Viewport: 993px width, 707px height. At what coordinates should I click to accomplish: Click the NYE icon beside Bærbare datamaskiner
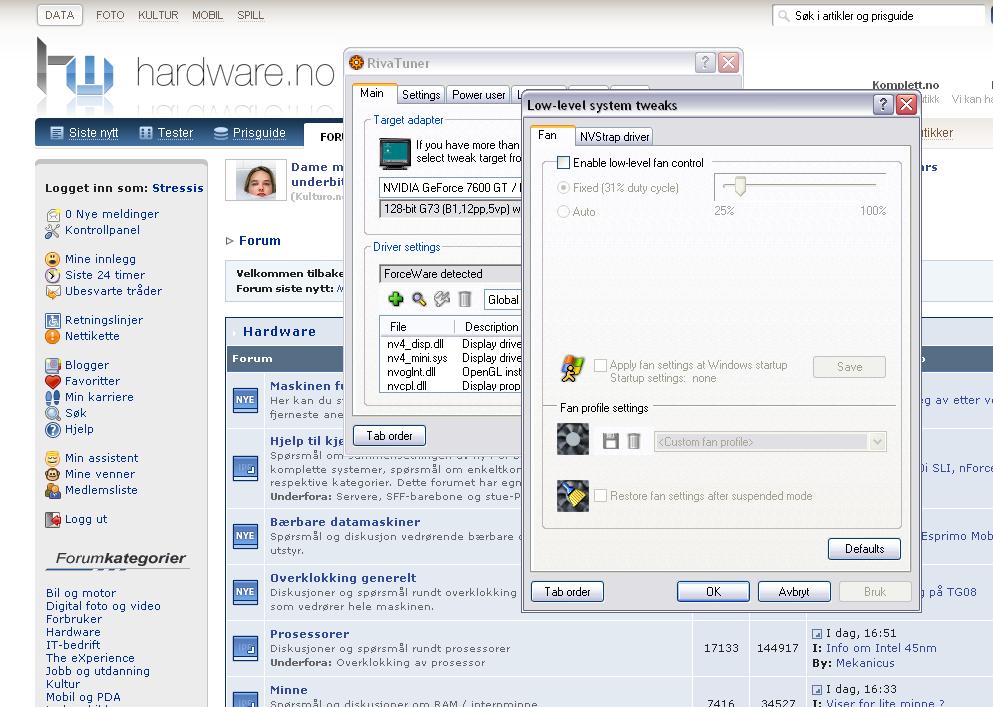(x=245, y=535)
